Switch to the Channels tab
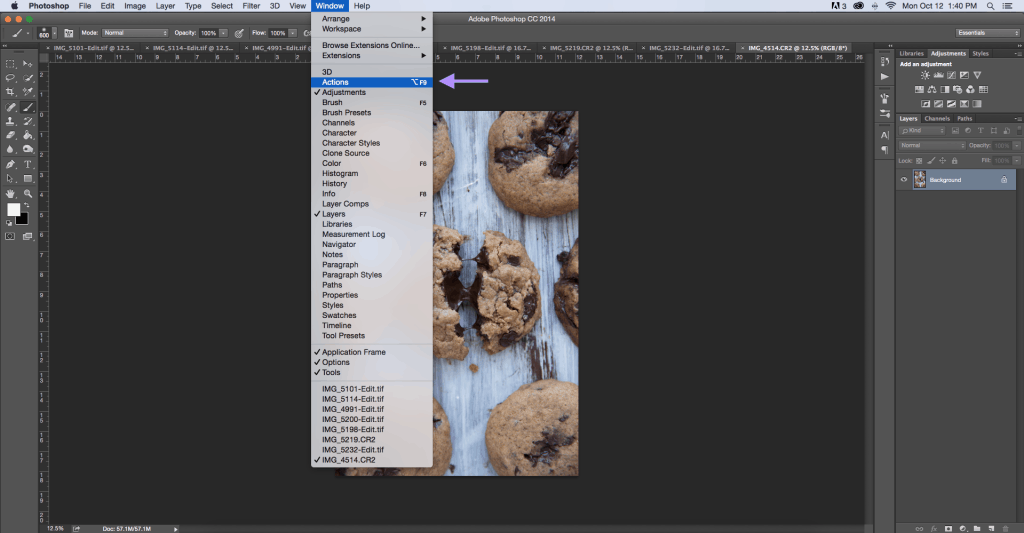Viewport: 1024px width, 533px height. coord(938,118)
